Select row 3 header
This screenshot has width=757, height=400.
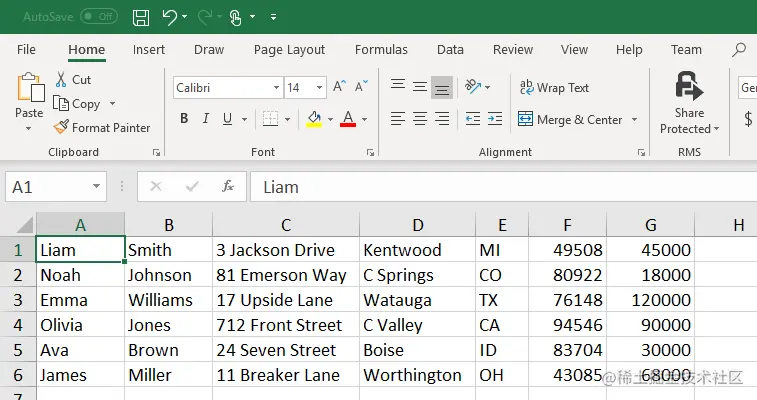point(18,300)
